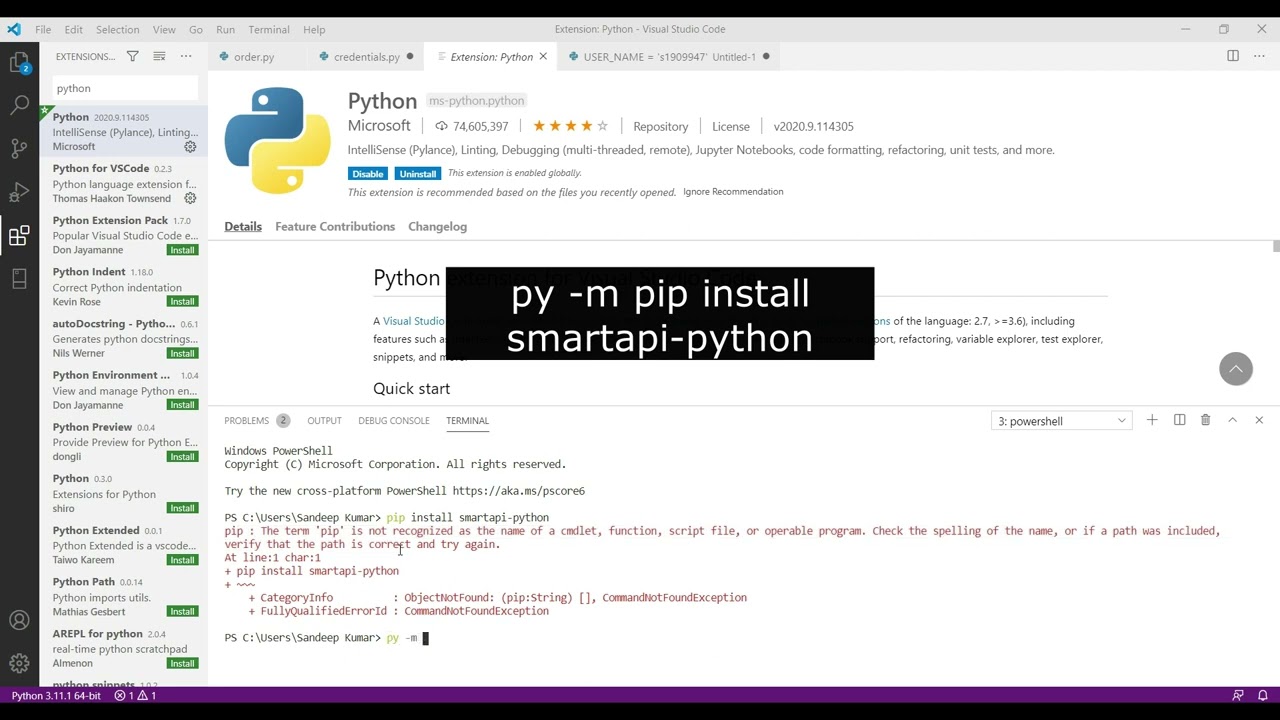Install Python Indent extension
This screenshot has height=720, width=1280.
183,302
